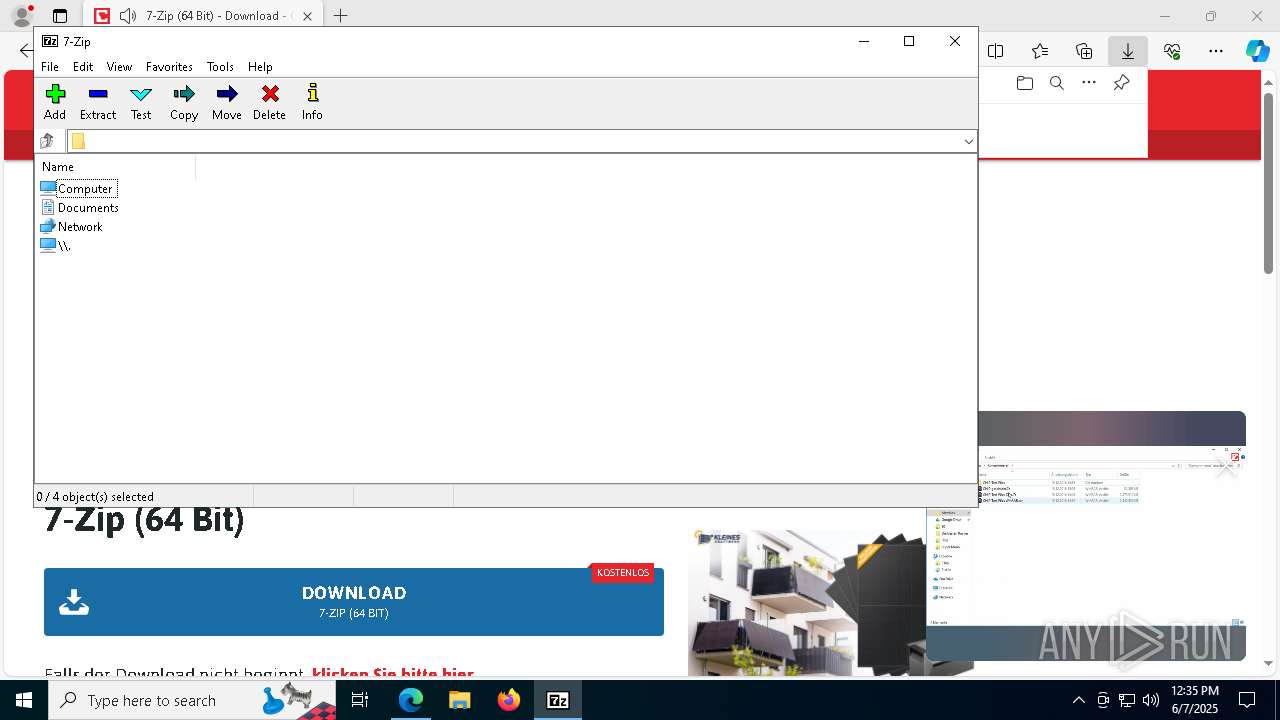Open a new browser tab
This screenshot has height=720, width=1280.
pyautogui.click(x=341, y=16)
